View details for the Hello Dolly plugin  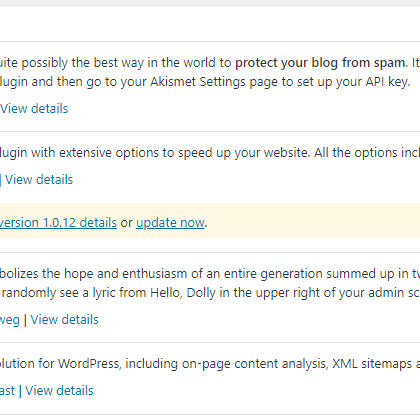(65, 320)
